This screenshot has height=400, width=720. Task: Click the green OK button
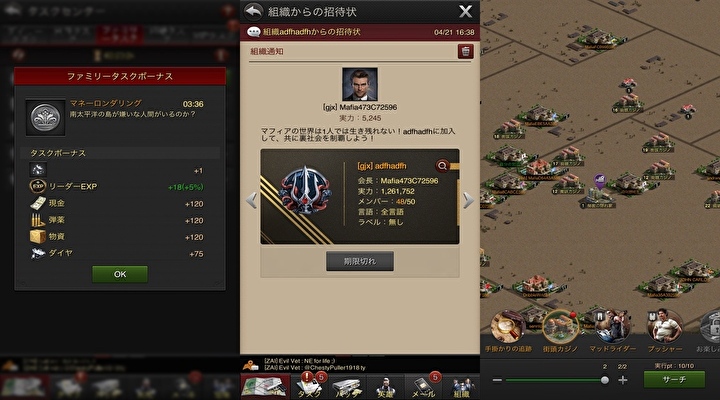120,274
